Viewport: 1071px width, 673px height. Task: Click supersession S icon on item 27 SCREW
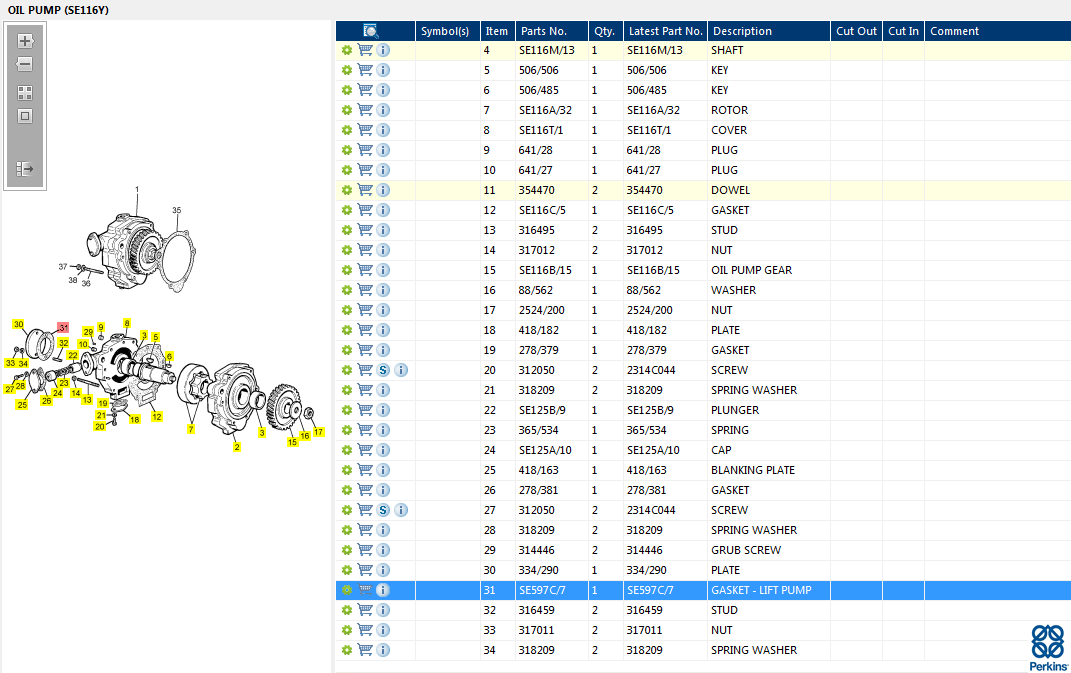(x=383, y=510)
